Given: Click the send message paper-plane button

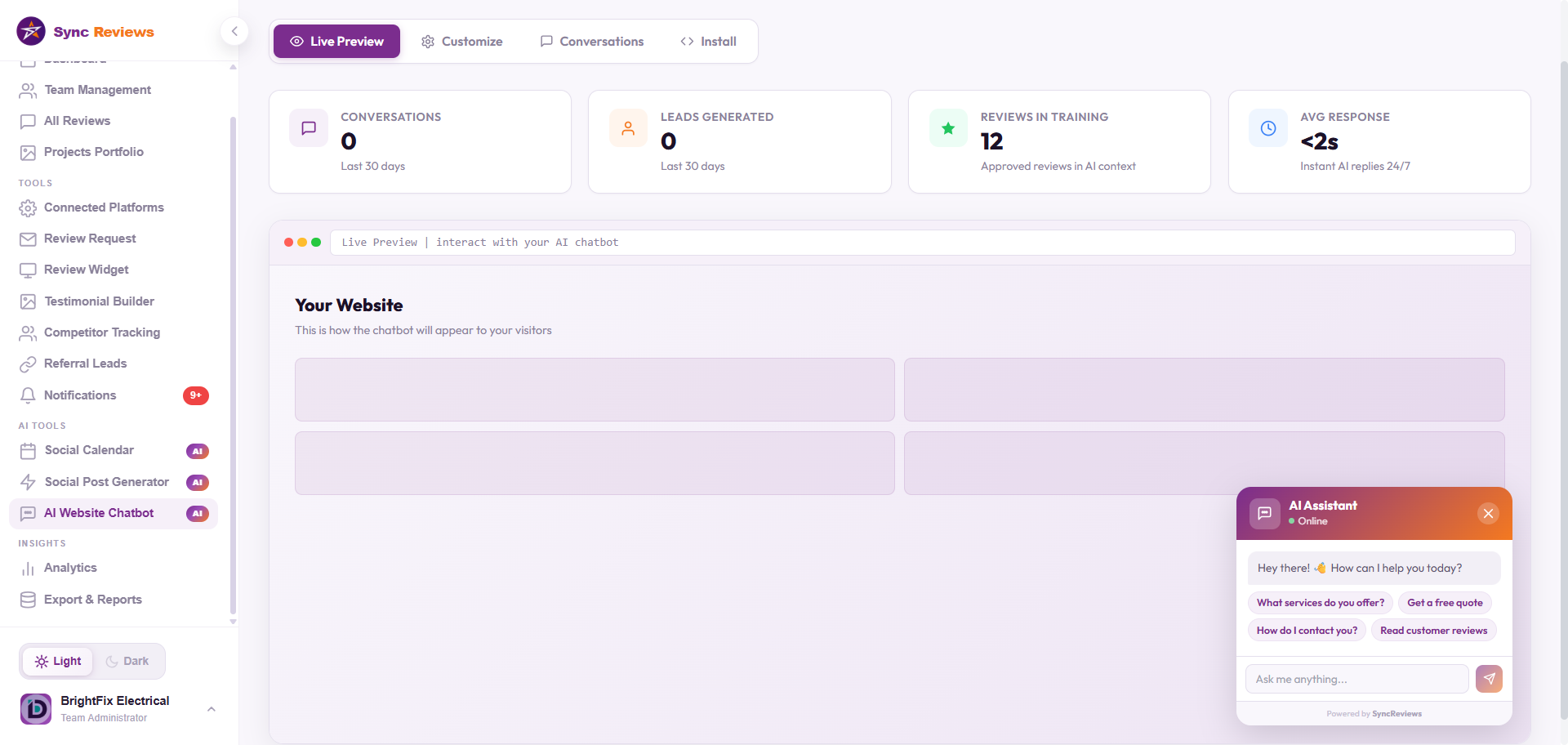Looking at the screenshot, I should (1489, 679).
